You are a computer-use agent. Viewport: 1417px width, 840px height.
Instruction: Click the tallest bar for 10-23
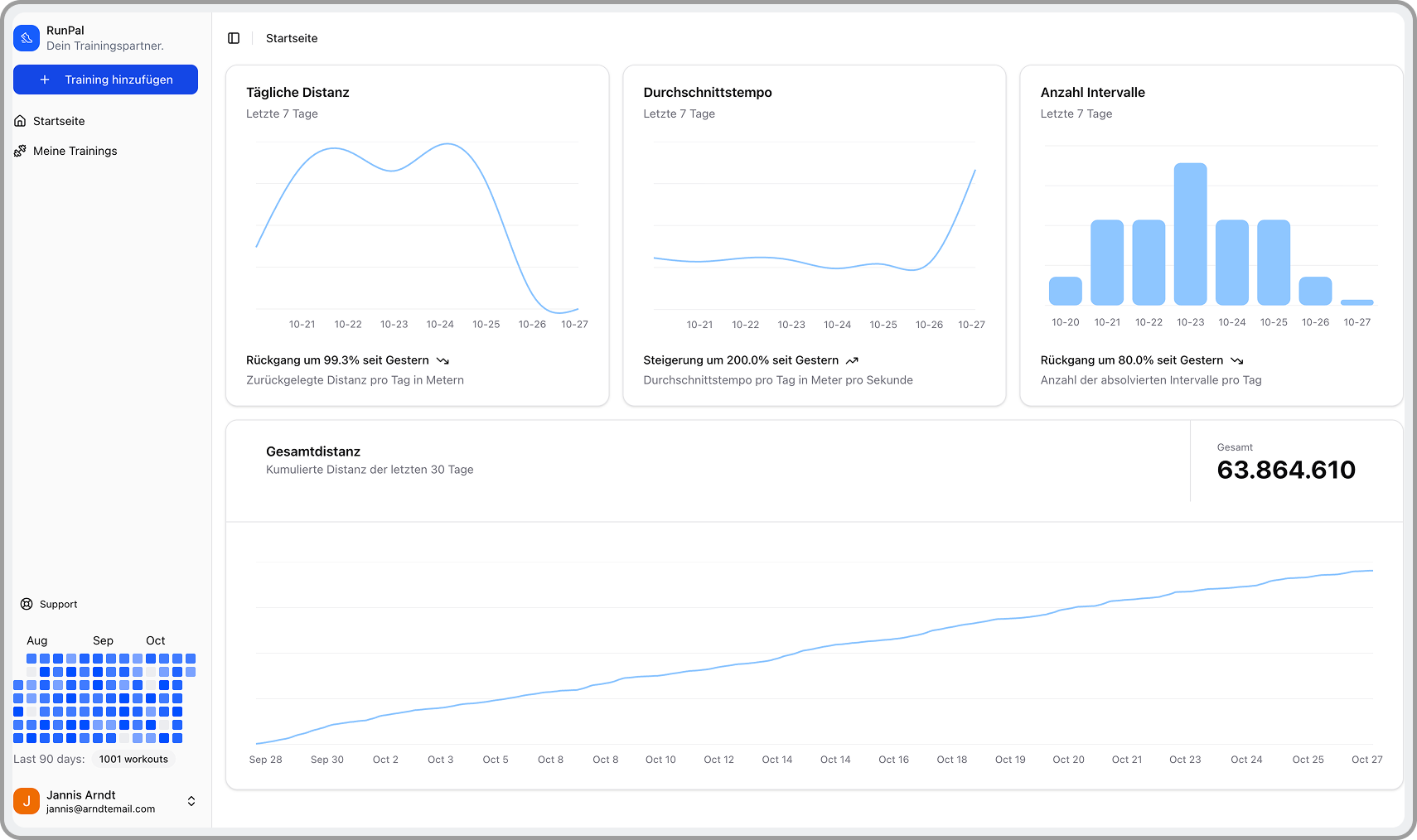(x=1190, y=234)
